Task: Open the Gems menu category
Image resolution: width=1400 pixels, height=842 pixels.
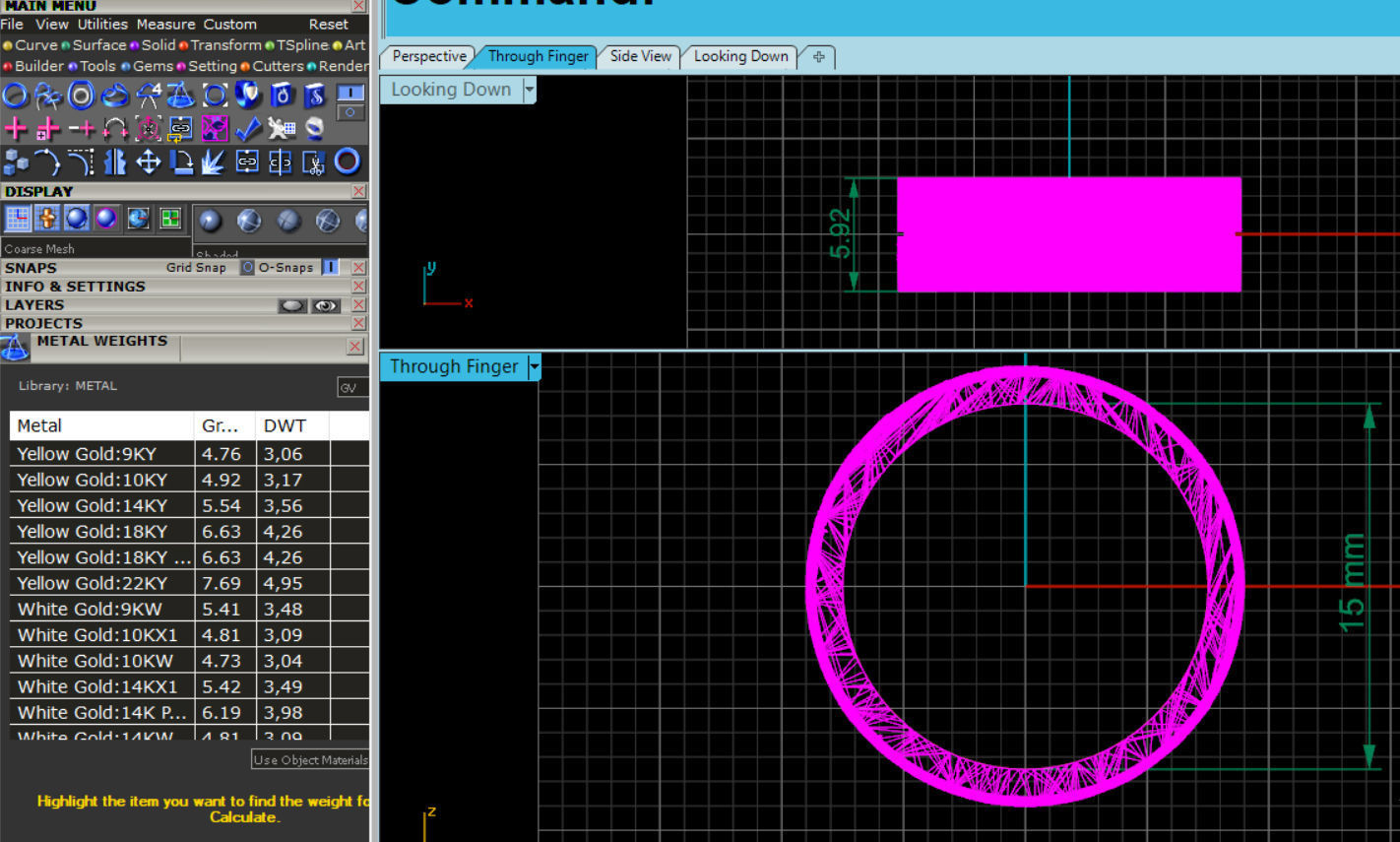Action: point(153,66)
